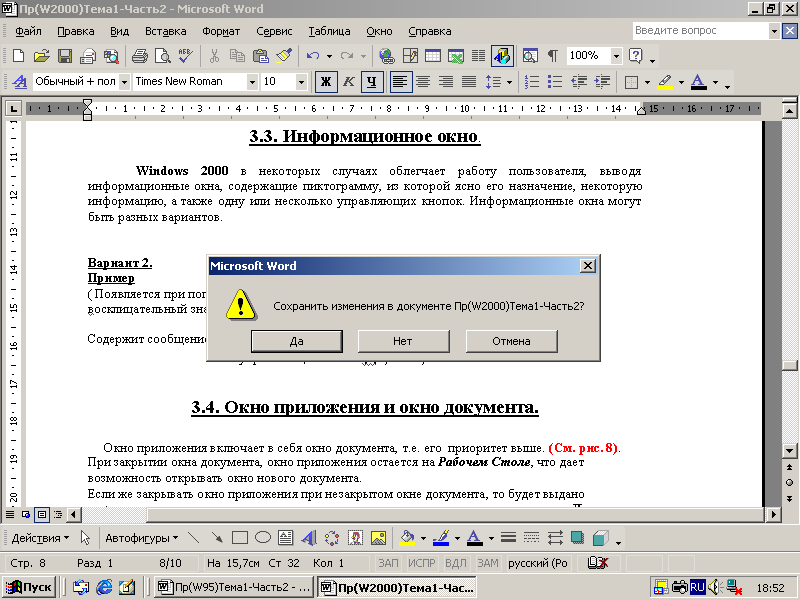This screenshot has width=800, height=600.
Task: Increase paragraph indent
Action: click(x=602, y=82)
